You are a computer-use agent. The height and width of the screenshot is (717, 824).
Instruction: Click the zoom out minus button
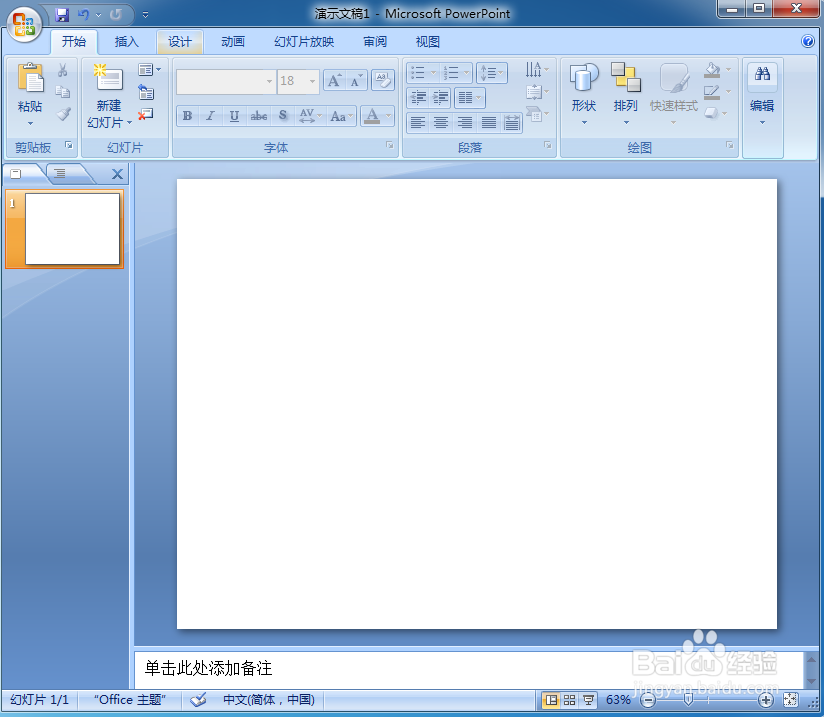tap(648, 700)
